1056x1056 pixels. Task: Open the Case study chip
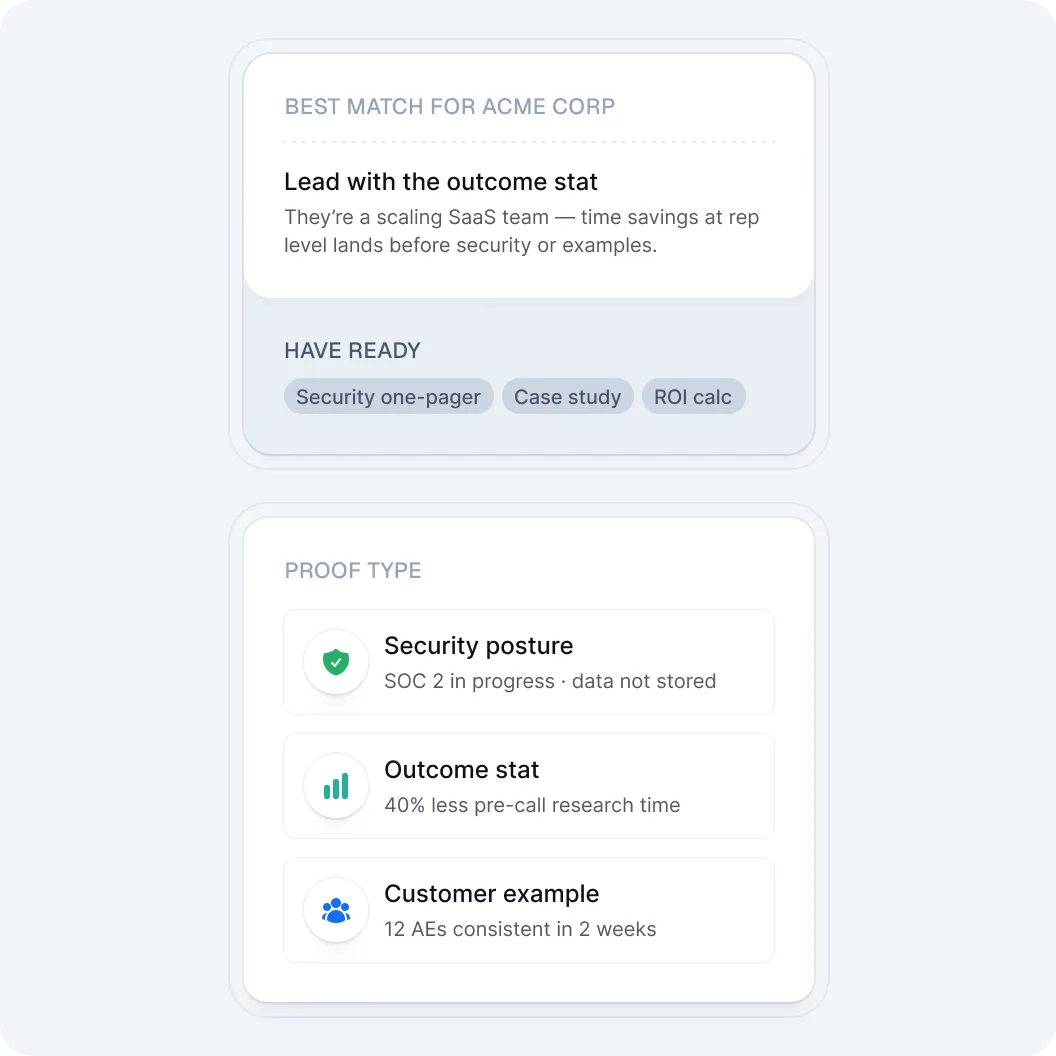[x=568, y=397]
